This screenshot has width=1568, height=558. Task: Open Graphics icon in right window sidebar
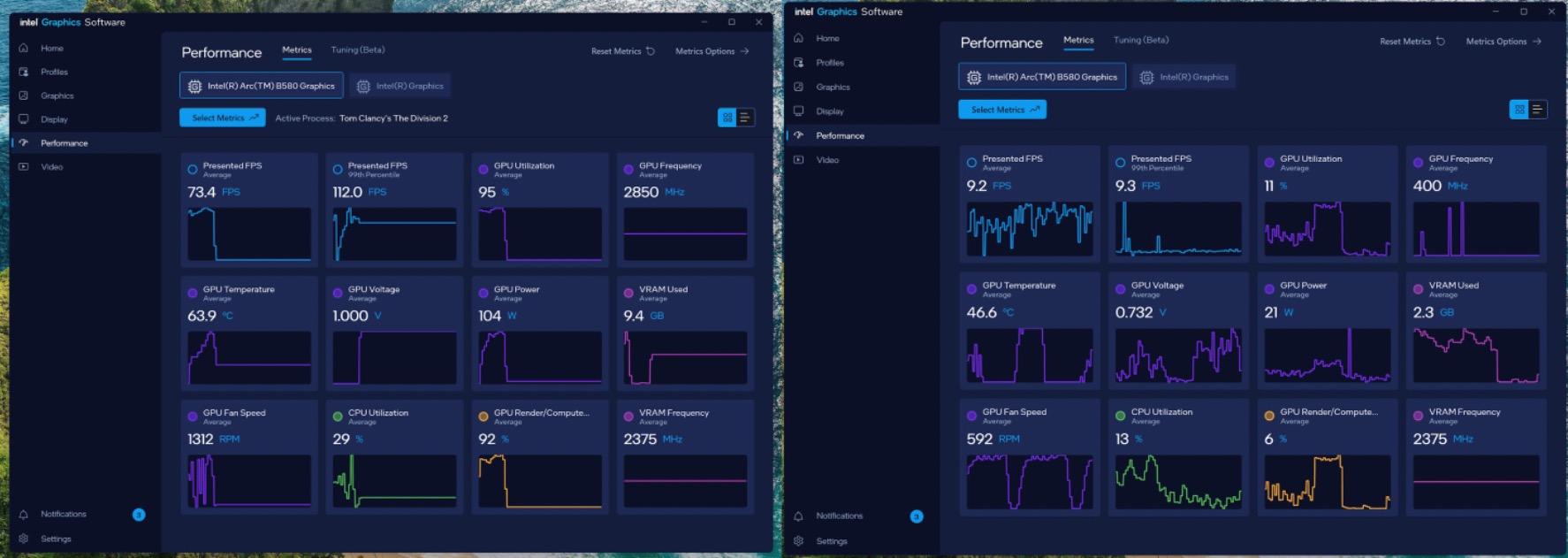point(799,87)
